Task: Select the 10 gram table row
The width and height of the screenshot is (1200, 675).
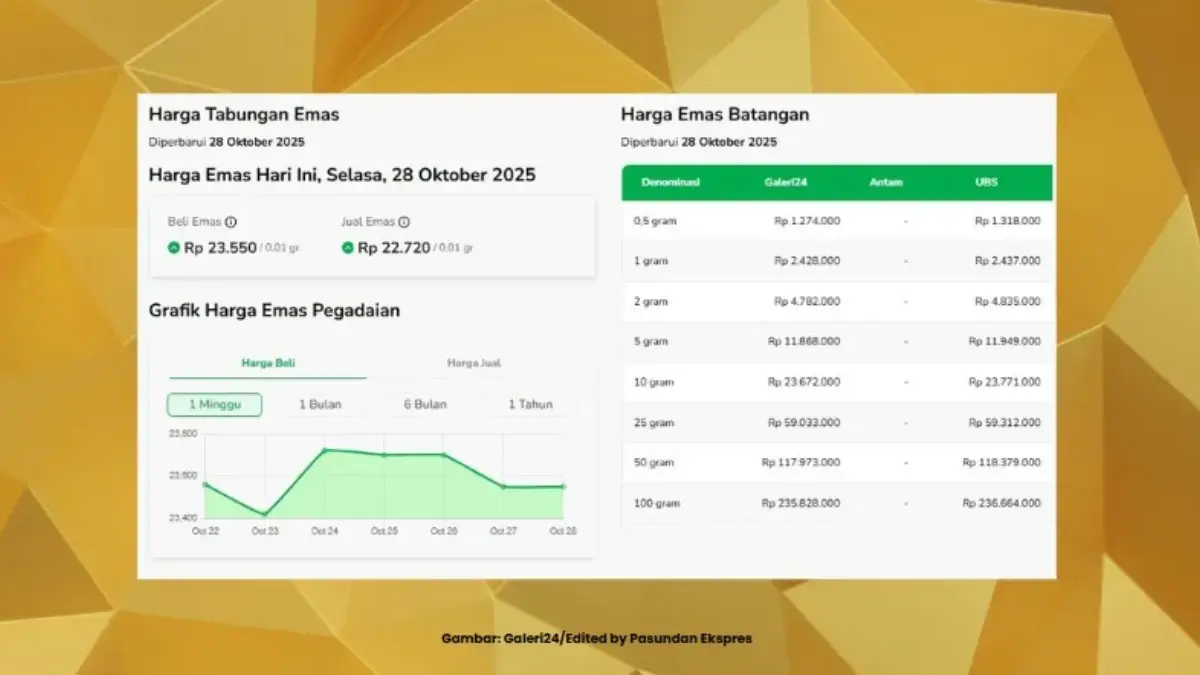Action: 836,382
